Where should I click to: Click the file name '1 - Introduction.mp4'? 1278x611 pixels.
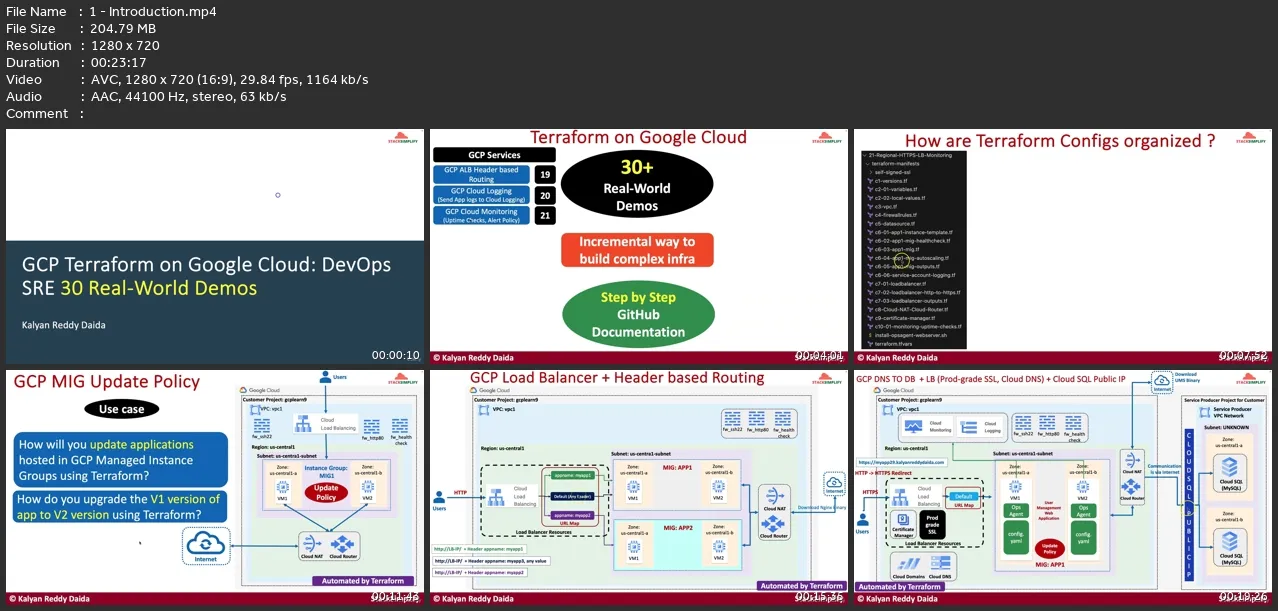(153, 12)
